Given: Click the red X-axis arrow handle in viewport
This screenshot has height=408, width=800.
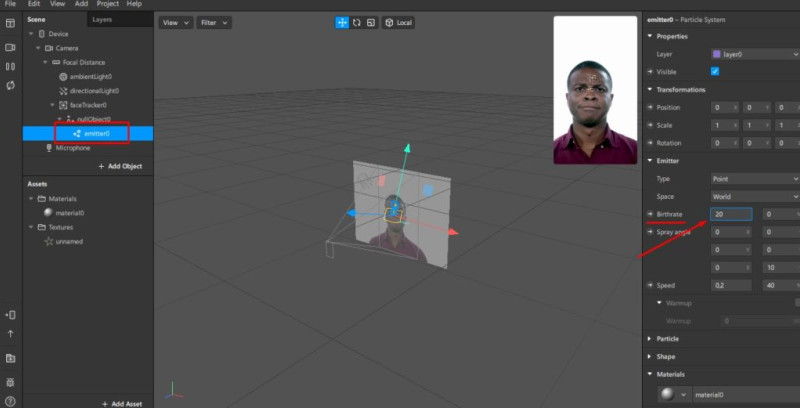Looking at the screenshot, I should [x=453, y=233].
